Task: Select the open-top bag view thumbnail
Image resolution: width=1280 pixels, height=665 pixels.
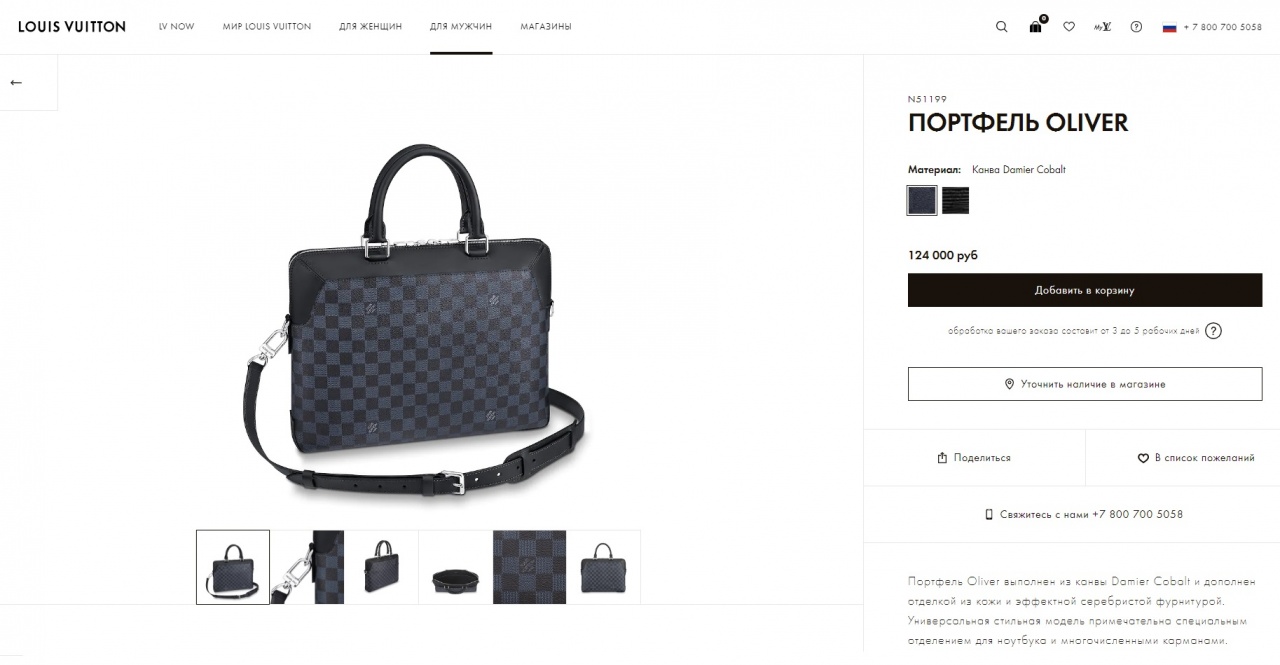Action: pyautogui.click(x=455, y=567)
